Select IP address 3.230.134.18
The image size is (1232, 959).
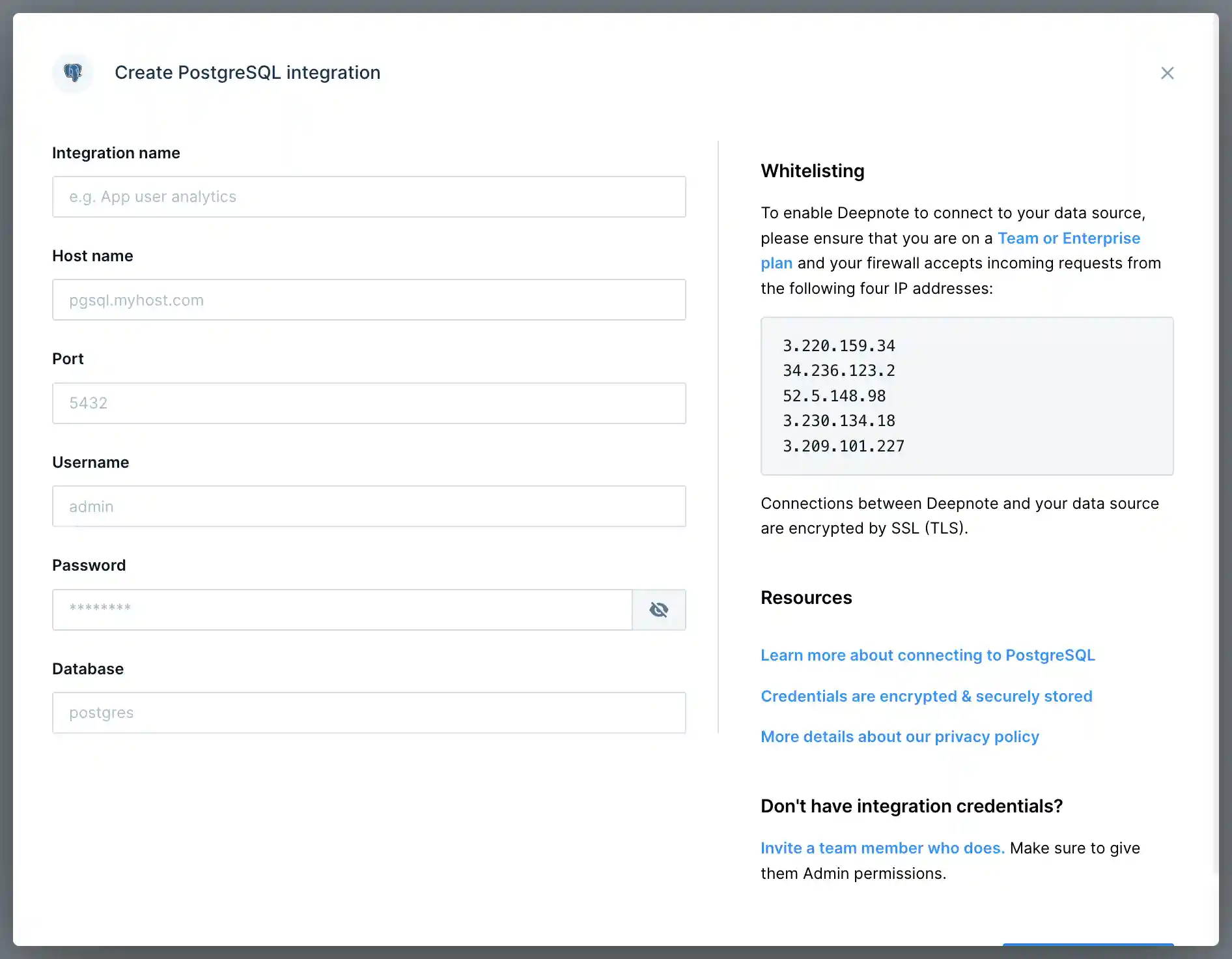coord(839,421)
